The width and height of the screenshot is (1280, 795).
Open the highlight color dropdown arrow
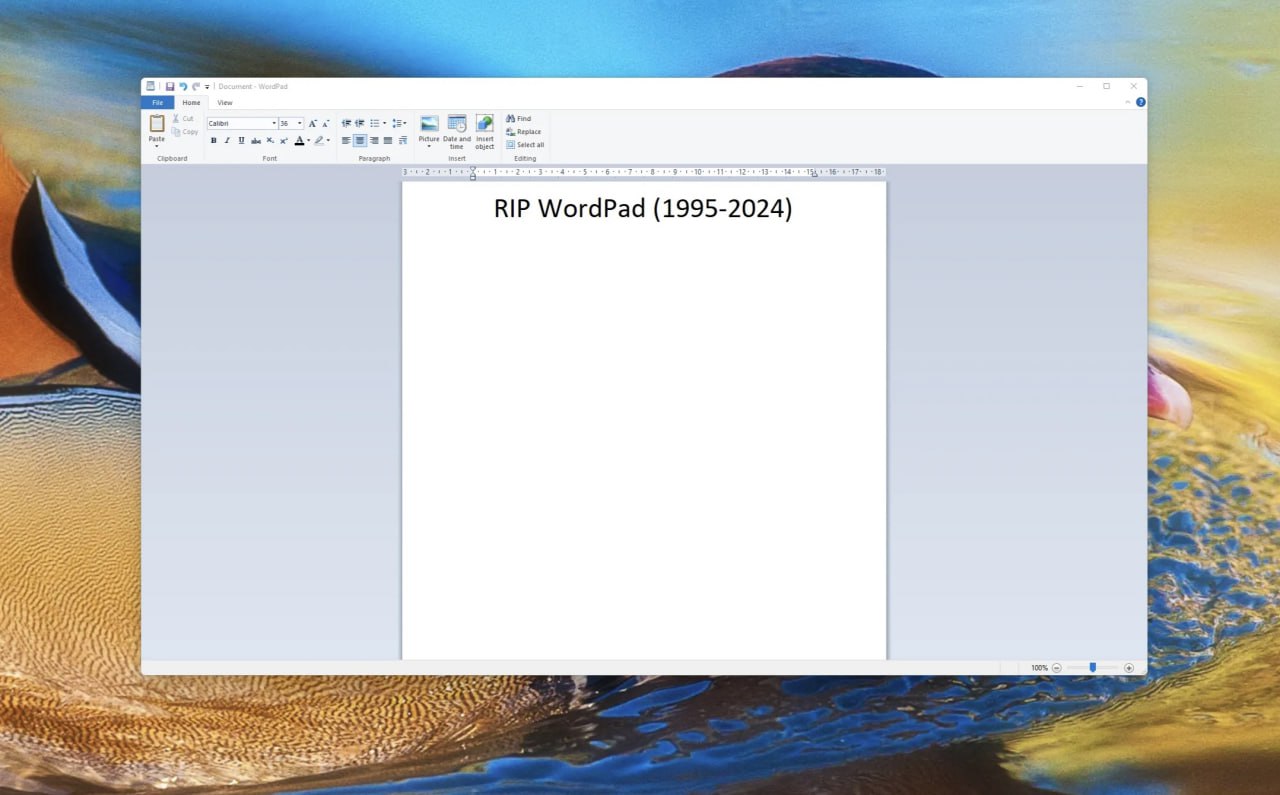click(x=328, y=140)
